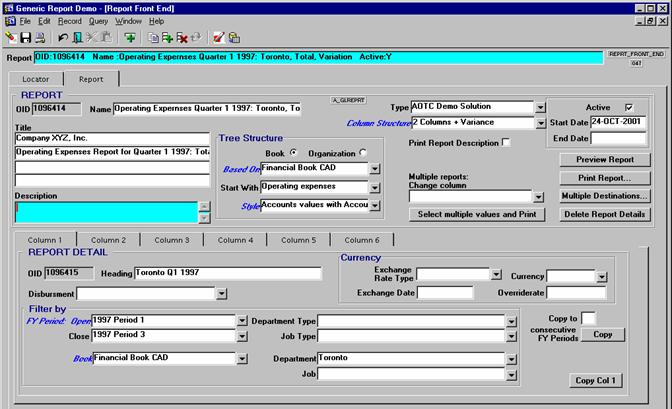Click the End Date field
672x409 pixels.
pos(618,138)
